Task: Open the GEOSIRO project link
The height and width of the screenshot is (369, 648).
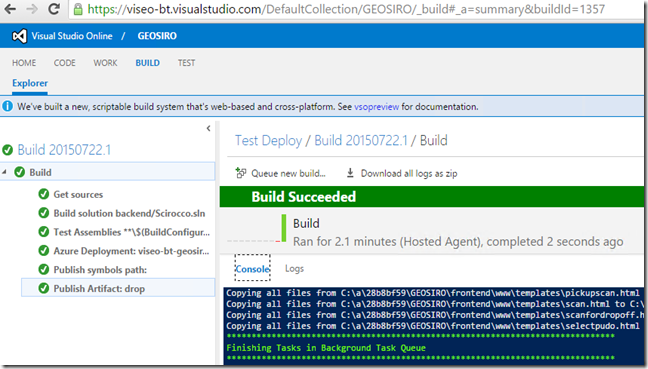Action: [157, 36]
